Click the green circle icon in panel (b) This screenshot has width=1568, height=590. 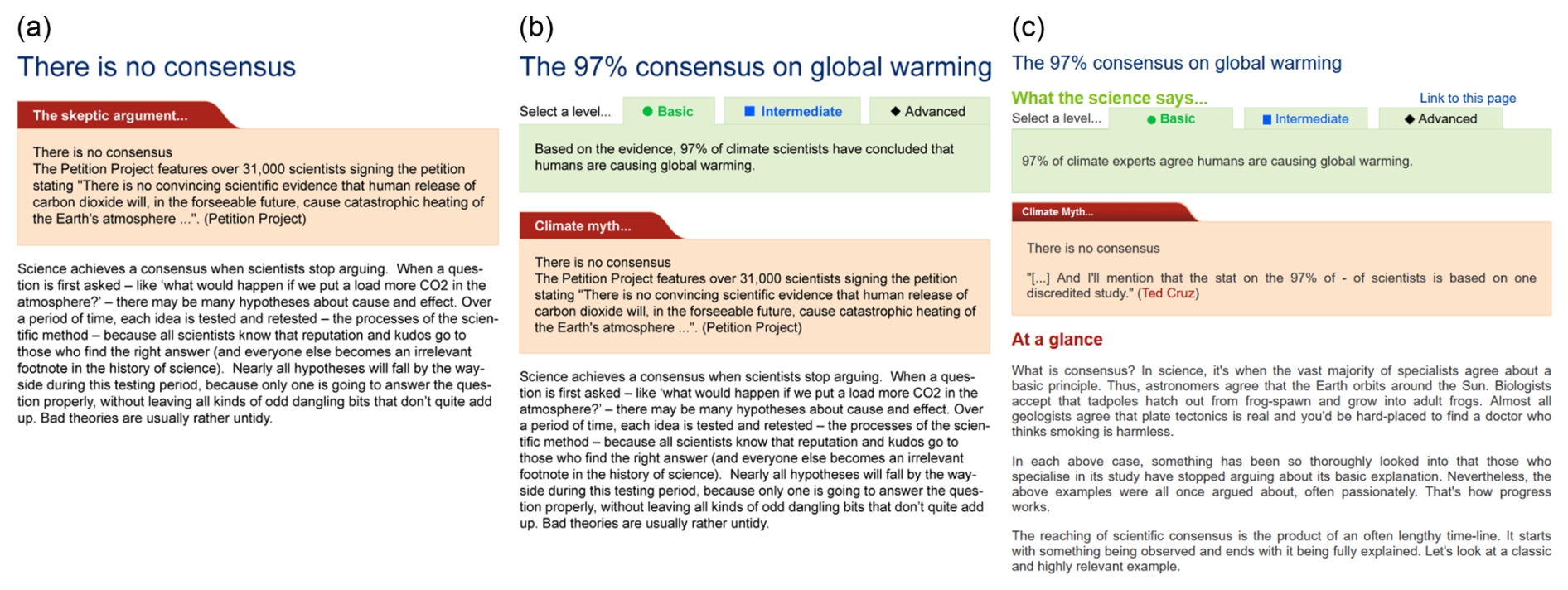point(647,111)
